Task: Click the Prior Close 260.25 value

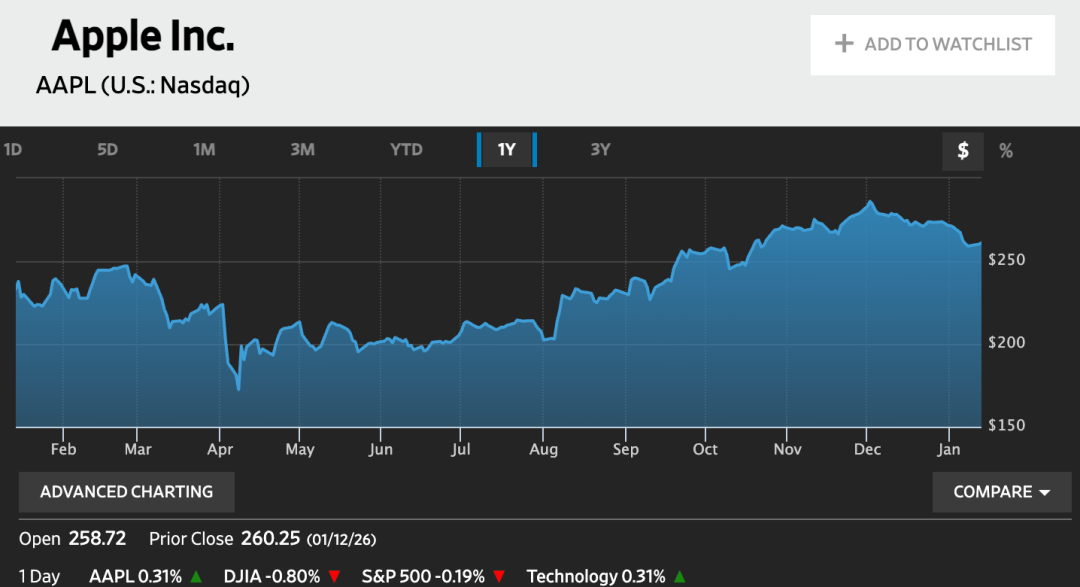Action: 270,538
